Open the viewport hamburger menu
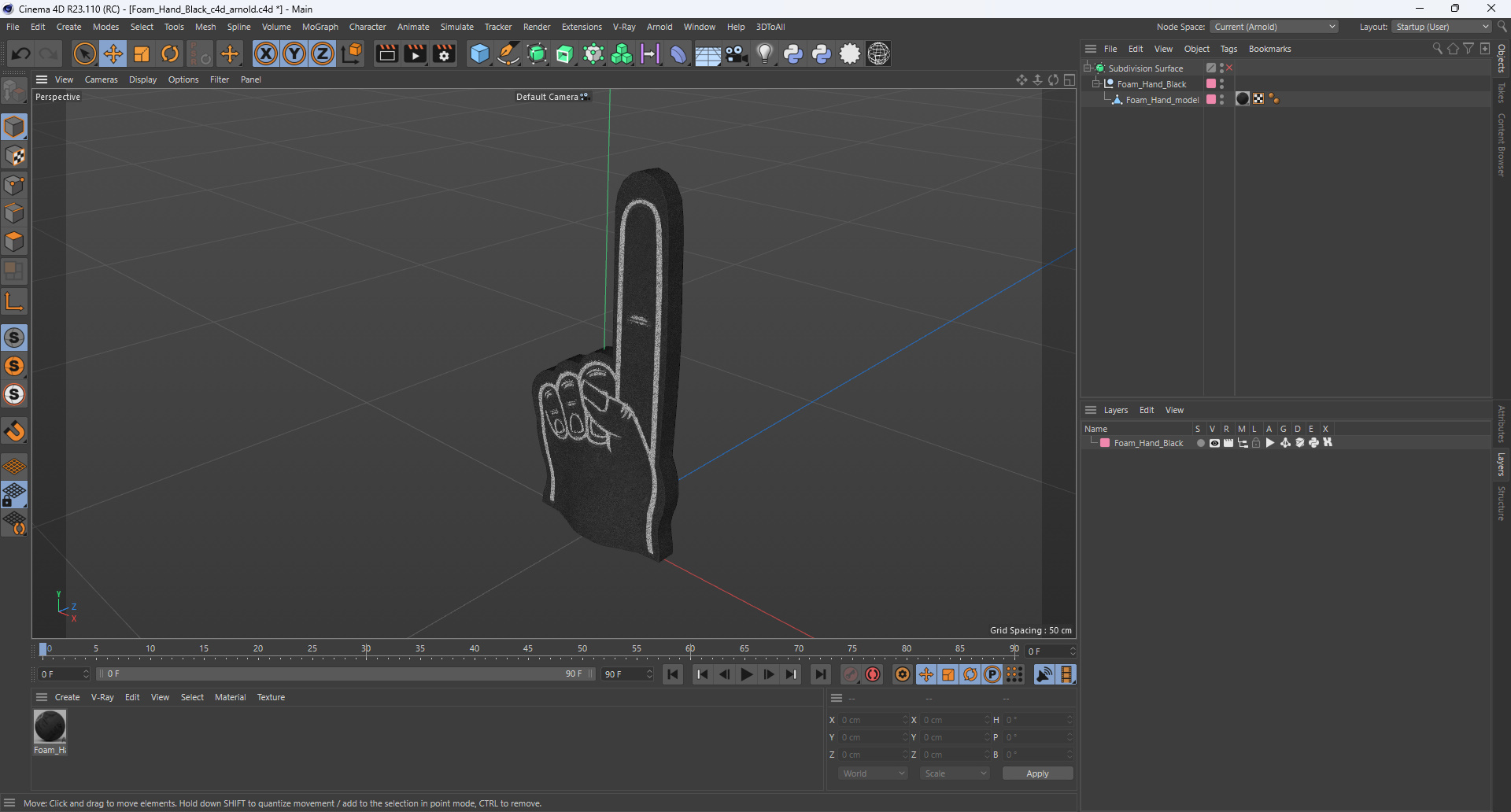 (x=42, y=79)
